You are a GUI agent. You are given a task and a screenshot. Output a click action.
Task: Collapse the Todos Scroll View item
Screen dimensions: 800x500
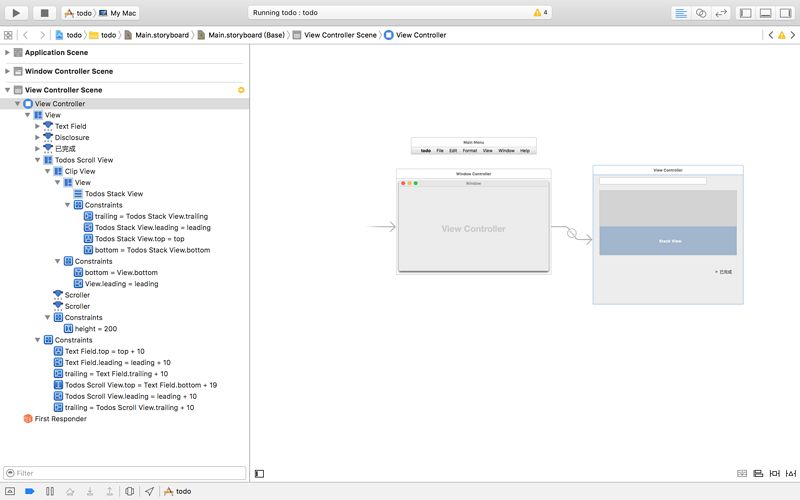tap(37, 160)
